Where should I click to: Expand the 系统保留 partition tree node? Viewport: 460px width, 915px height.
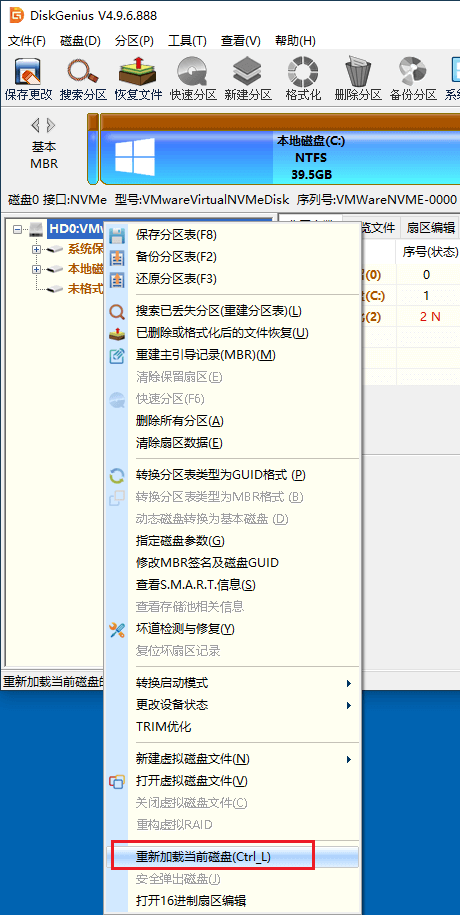[x=37, y=249]
